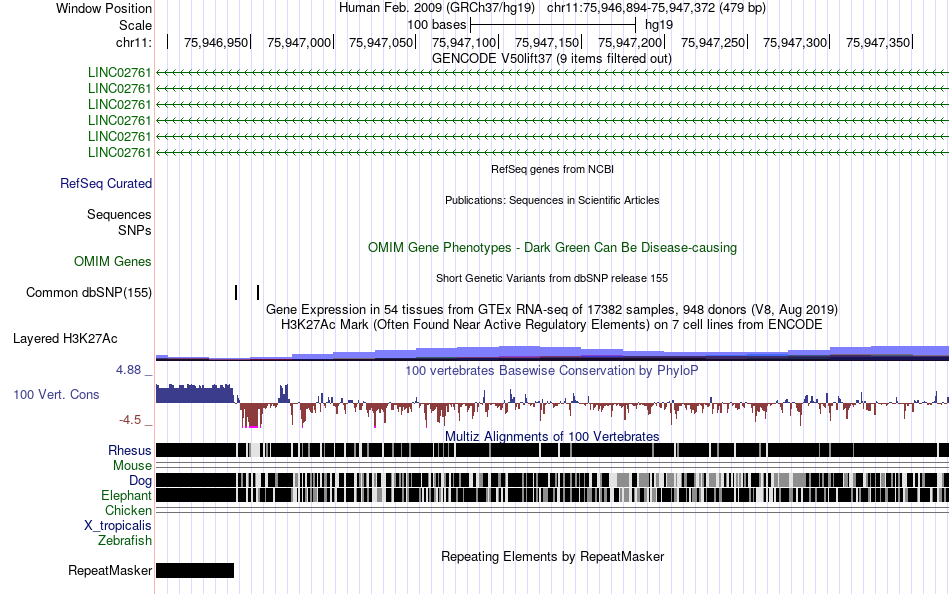Image resolution: width=950 pixels, height=594 pixels.
Task: Select the Zebrafish alignment row label
Action: [x=125, y=540]
